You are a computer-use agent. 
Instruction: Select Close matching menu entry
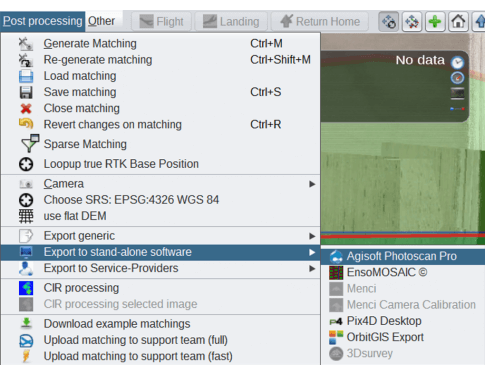coord(160,108)
